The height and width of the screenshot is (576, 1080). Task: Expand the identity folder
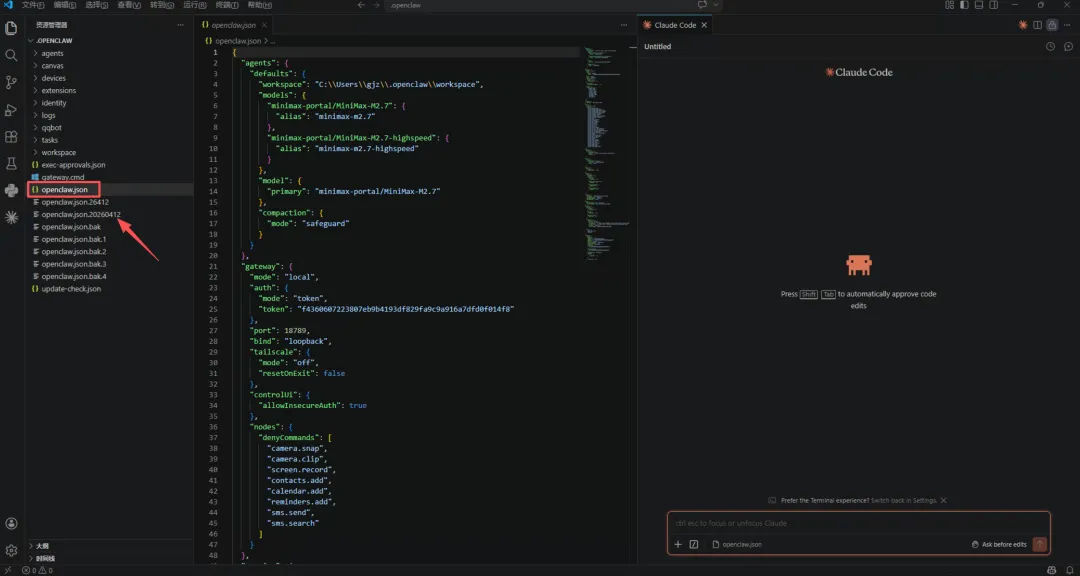pyautogui.click(x=110, y=103)
